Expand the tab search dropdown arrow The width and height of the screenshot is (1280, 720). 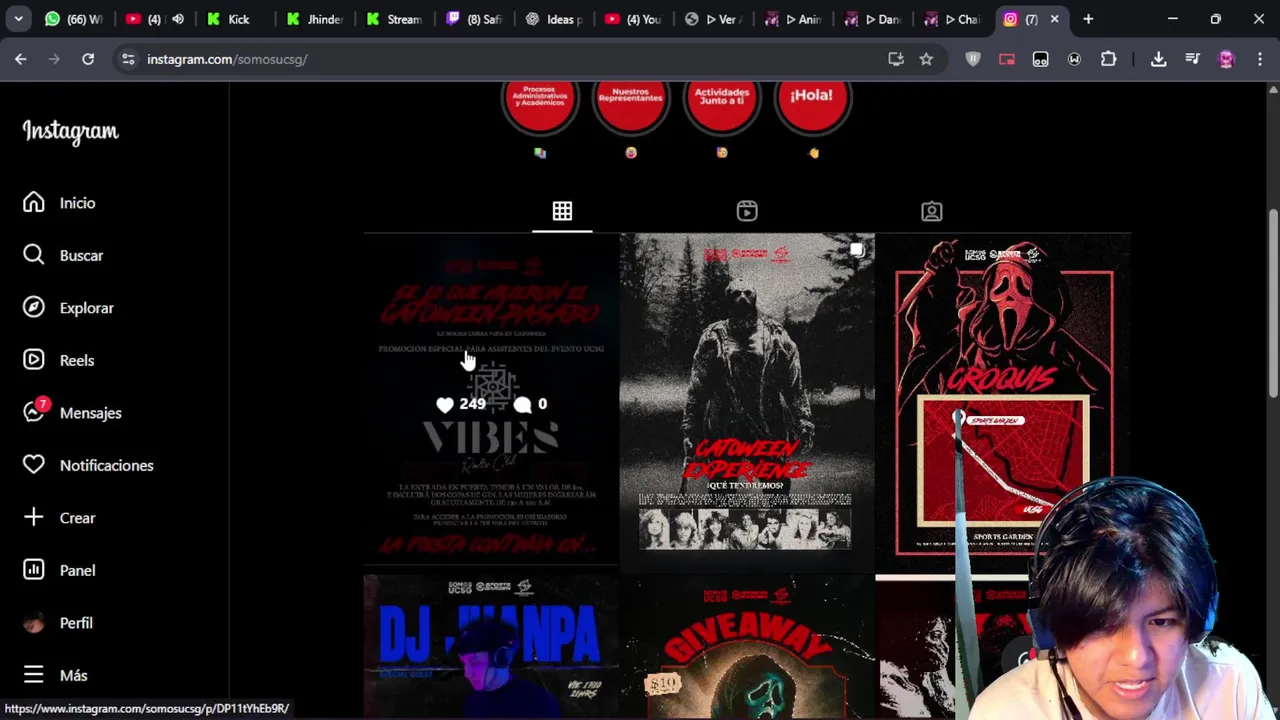coord(18,19)
